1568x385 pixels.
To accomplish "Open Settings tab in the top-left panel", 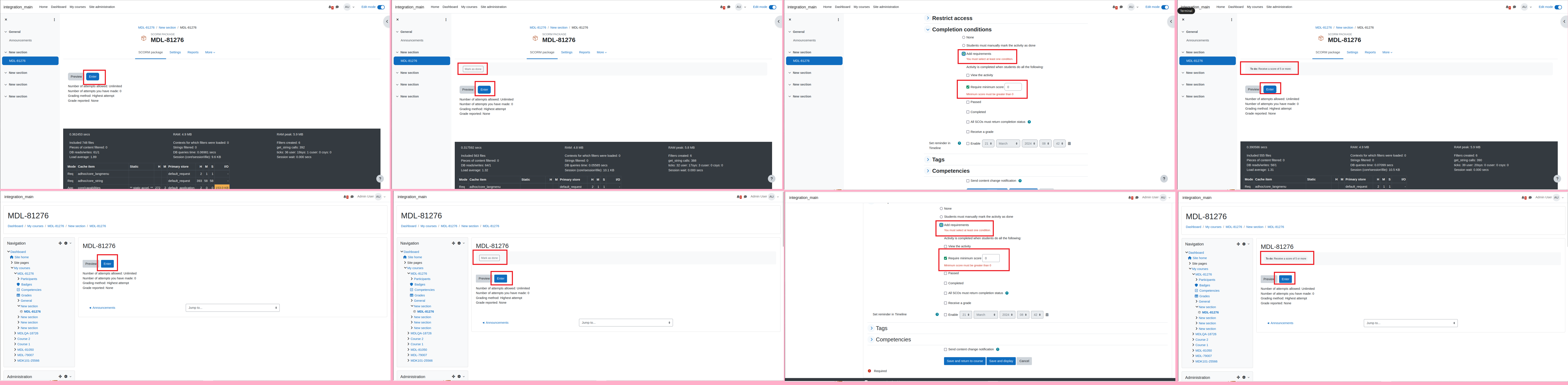I will click(175, 52).
